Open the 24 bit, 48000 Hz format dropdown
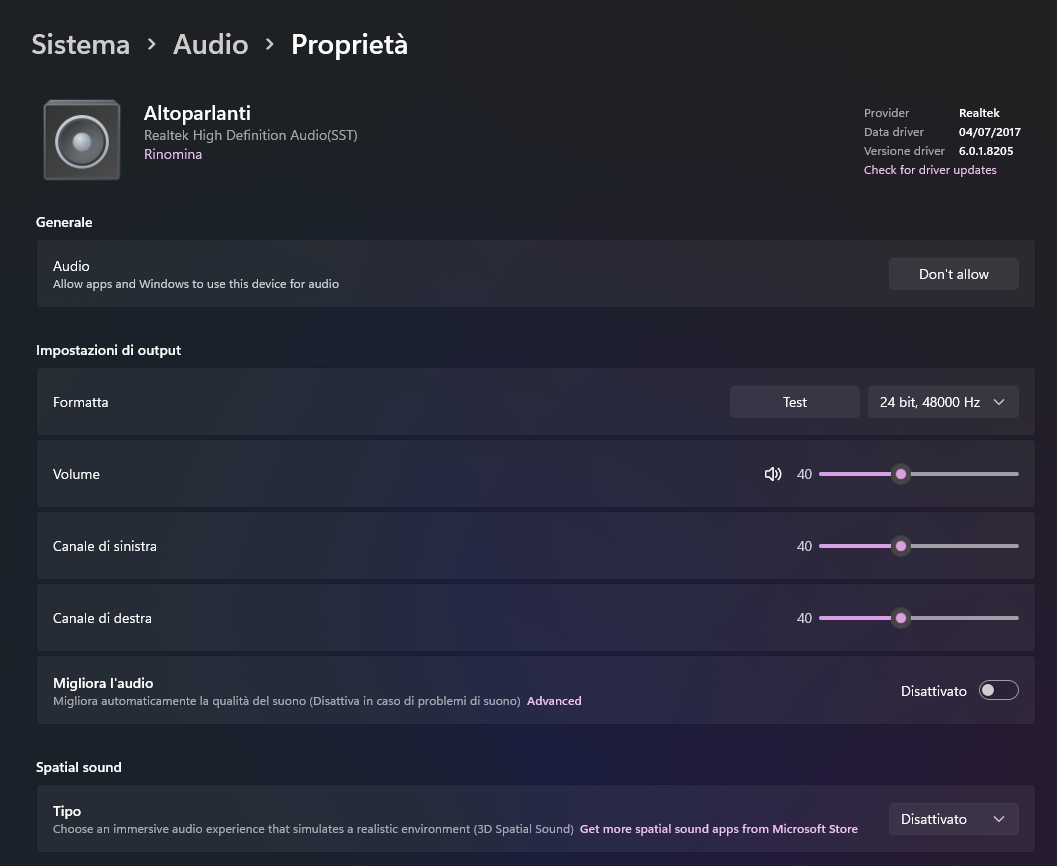Viewport: 1057px width, 866px height. [x=942, y=402]
